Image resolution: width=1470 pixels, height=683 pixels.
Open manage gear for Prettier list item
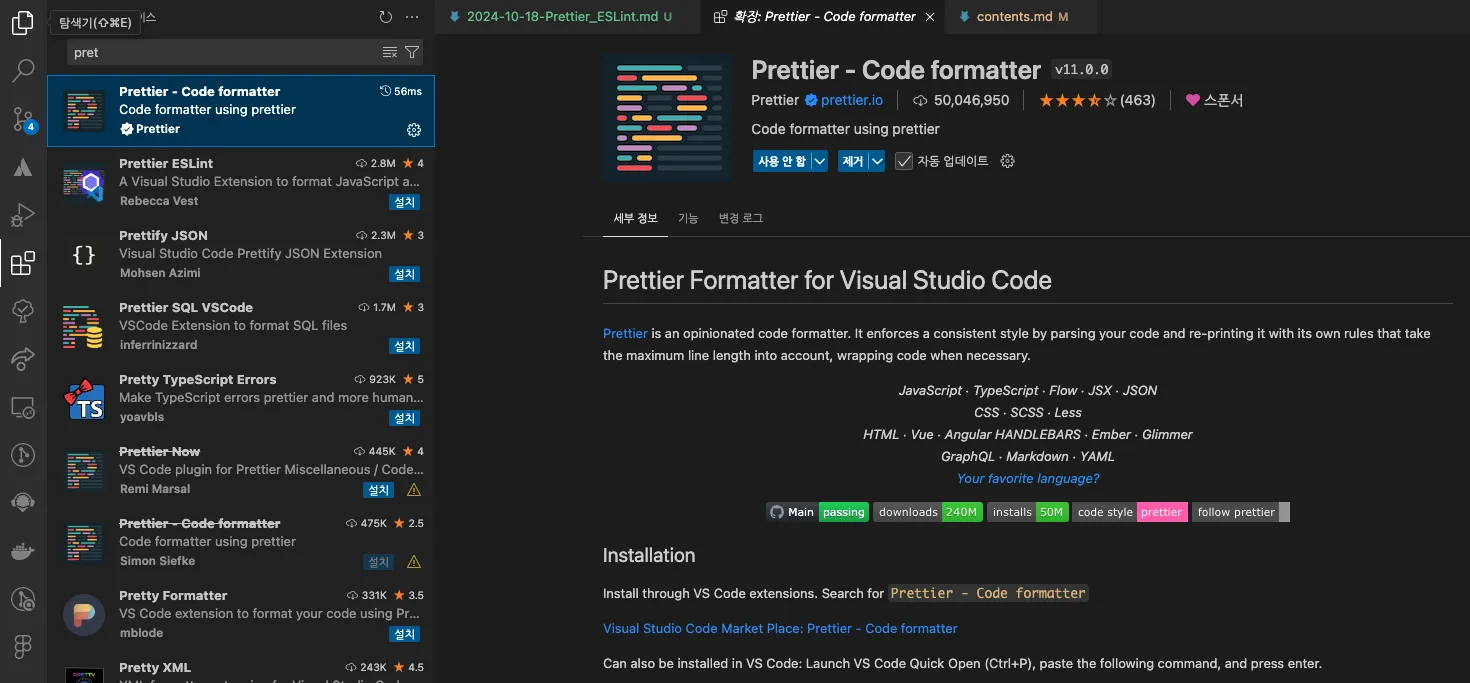[414, 130]
